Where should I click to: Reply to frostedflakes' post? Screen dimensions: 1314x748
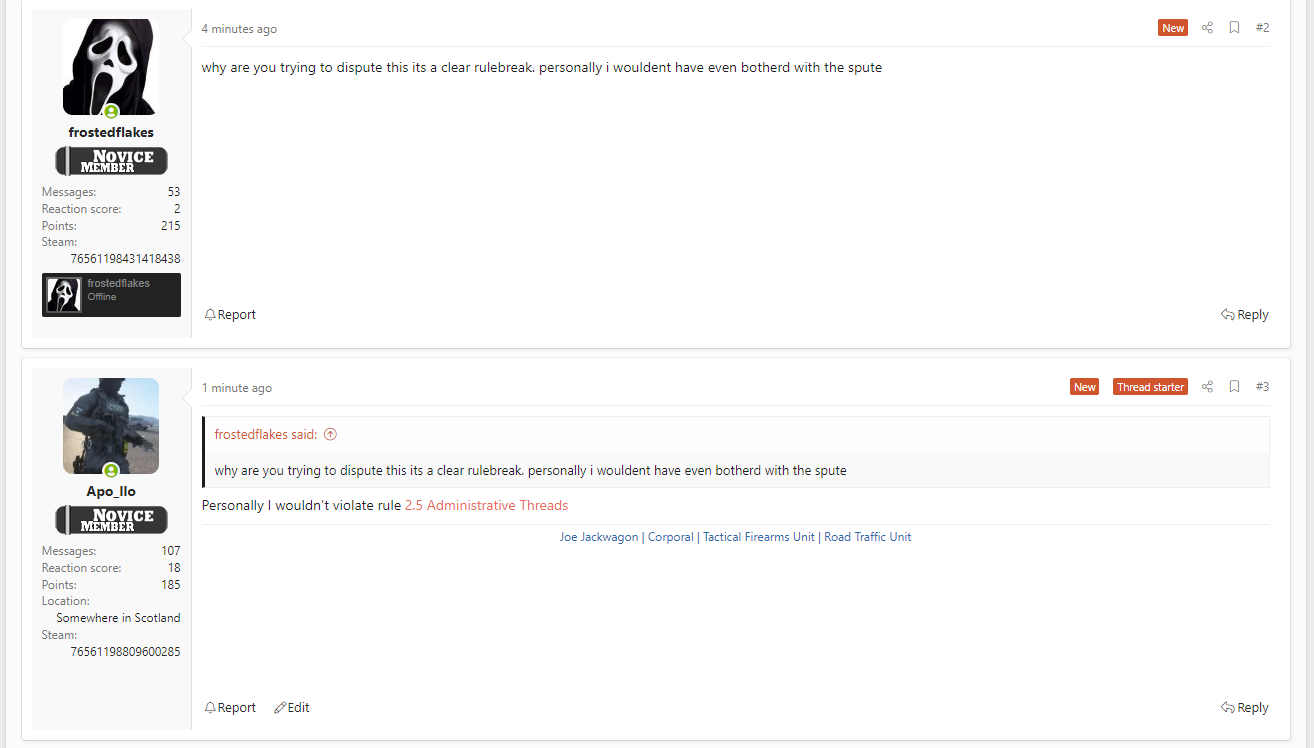1245,315
